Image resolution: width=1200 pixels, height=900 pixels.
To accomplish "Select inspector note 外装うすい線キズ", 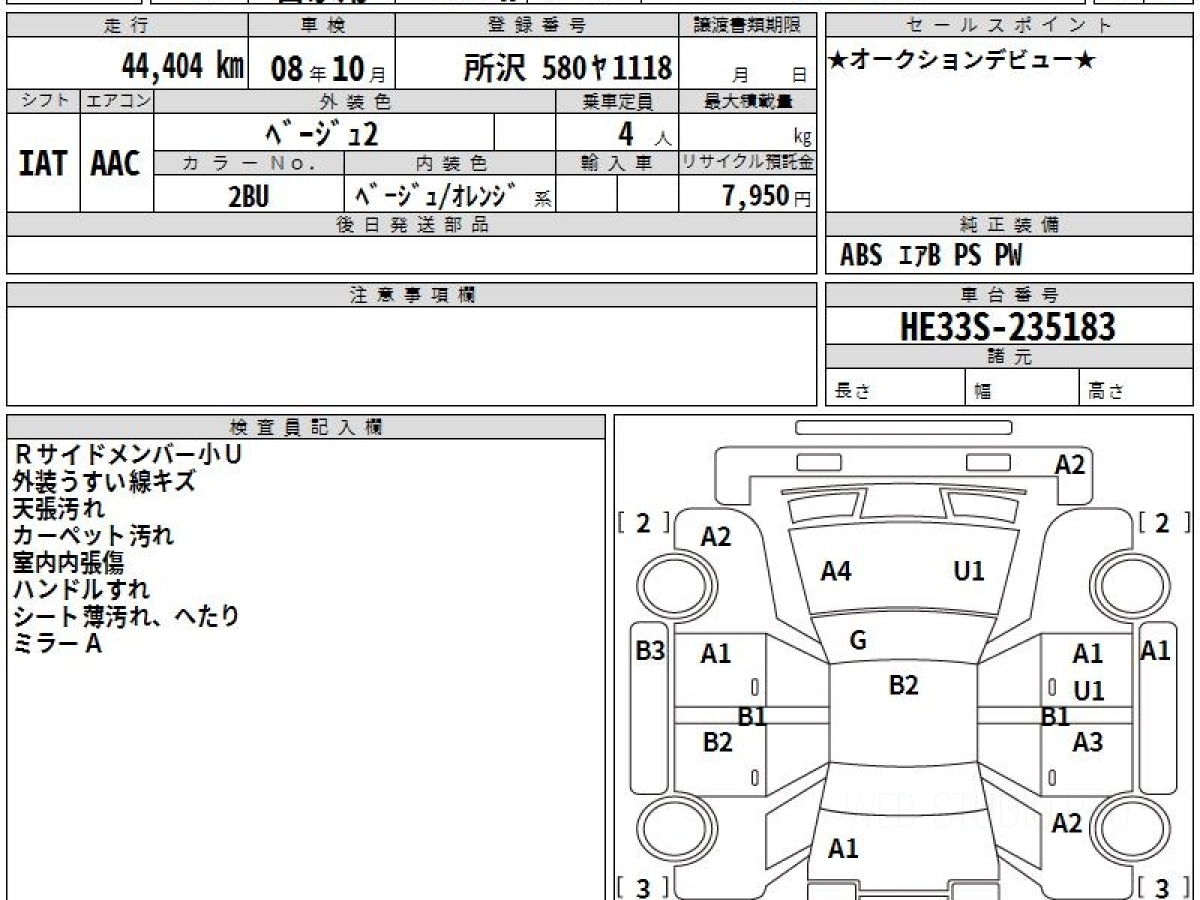I will tap(104, 481).
